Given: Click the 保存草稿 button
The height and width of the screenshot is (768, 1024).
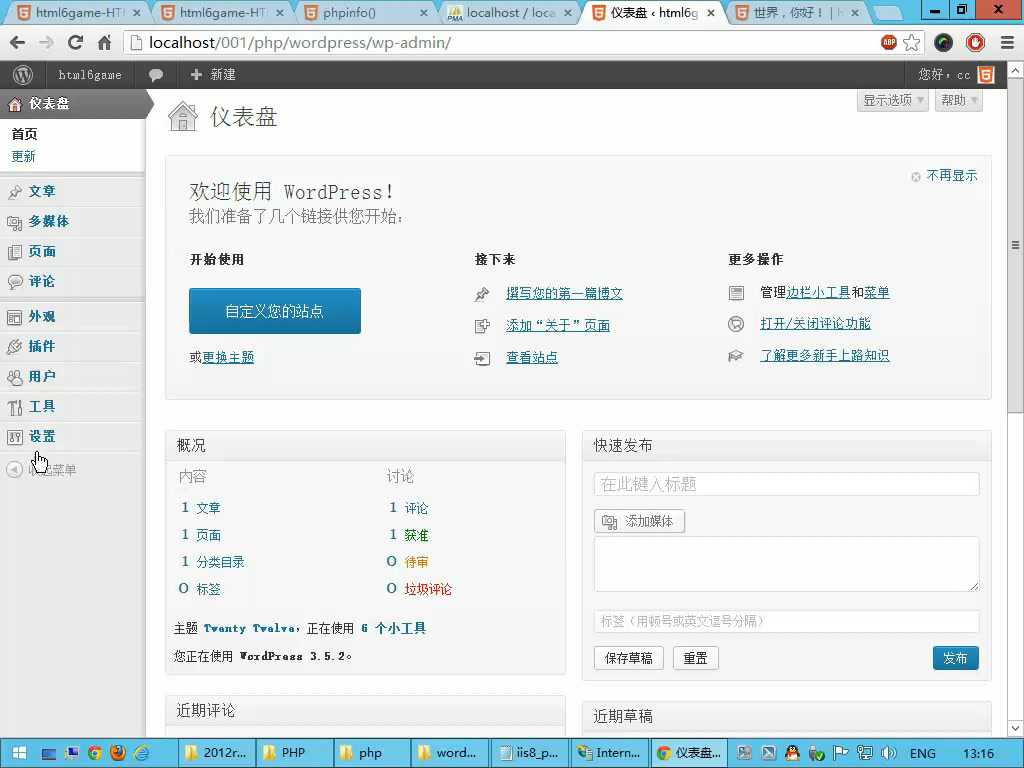Looking at the screenshot, I should pos(628,658).
